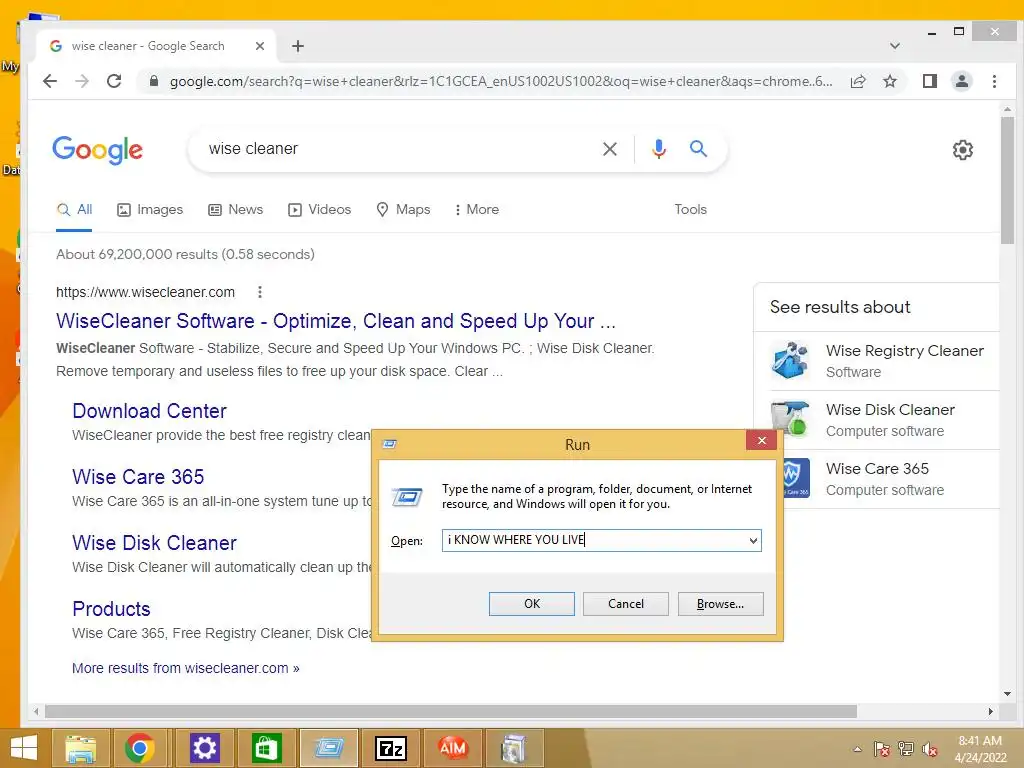This screenshot has width=1024, height=768.
Task: Open the Download Center sitelink
Action: coord(150,411)
